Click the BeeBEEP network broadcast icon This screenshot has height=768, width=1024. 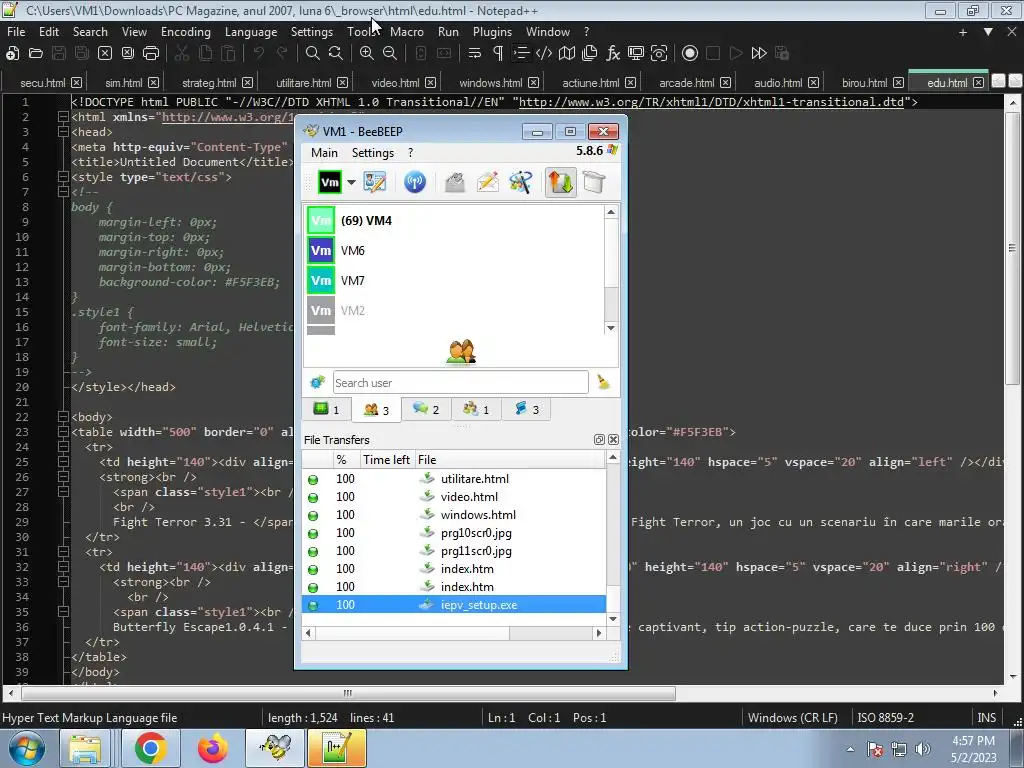point(415,182)
